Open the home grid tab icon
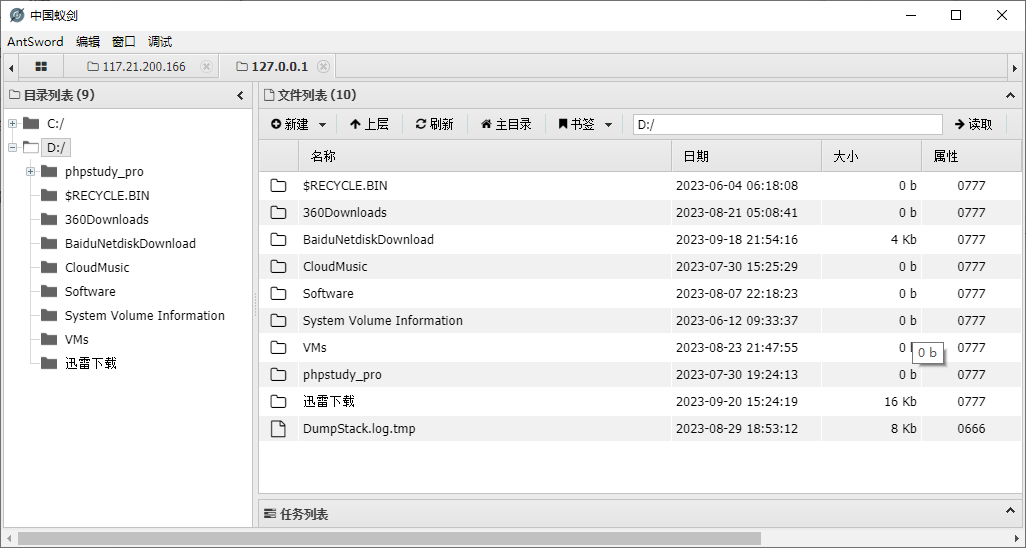 click(x=41, y=66)
